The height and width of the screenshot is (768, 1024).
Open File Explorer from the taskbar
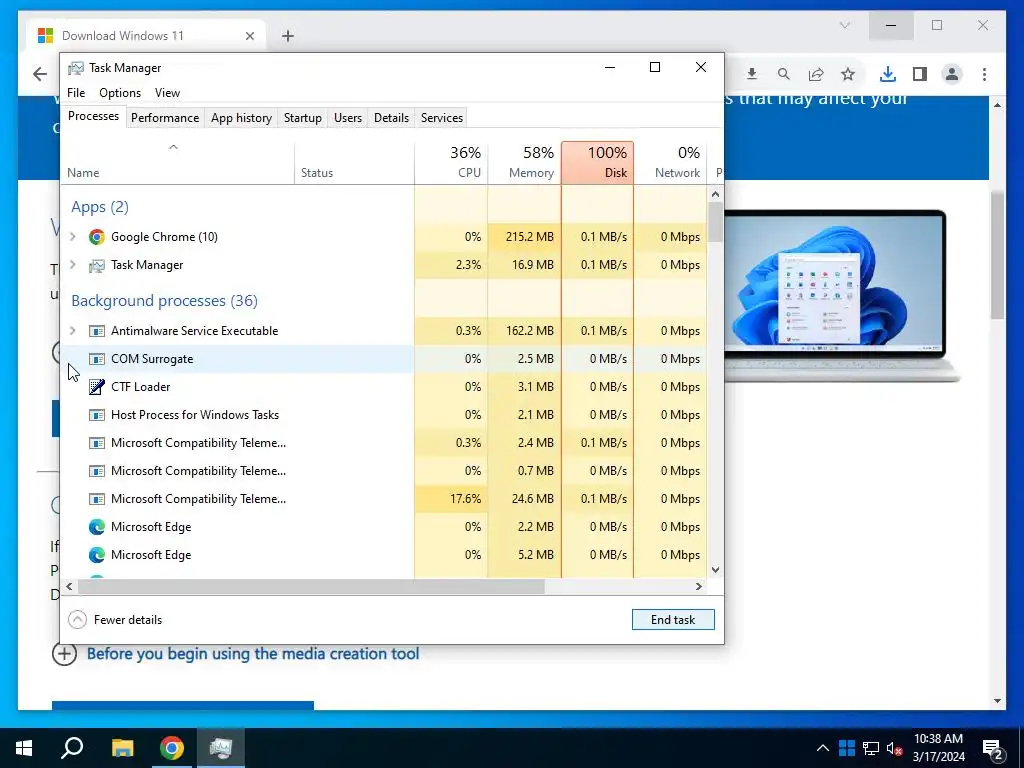pos(122,748)
